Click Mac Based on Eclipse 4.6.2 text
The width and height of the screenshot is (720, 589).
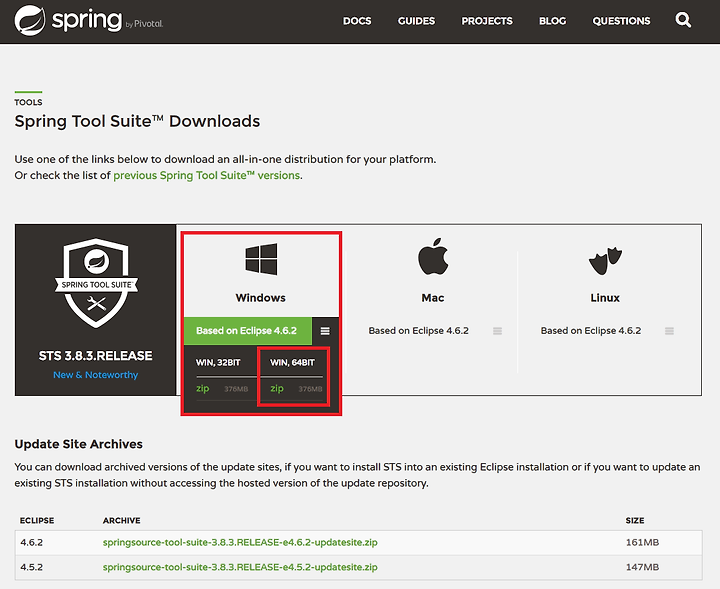(418, 331)
